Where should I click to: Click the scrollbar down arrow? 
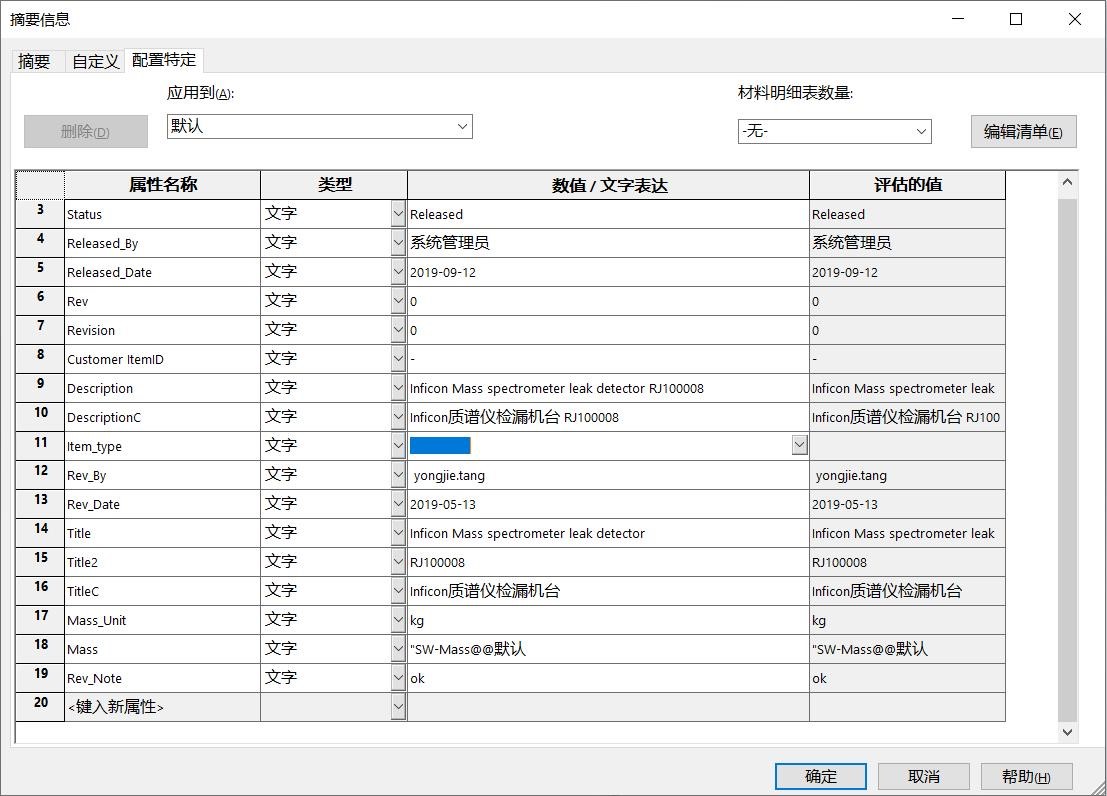[1067, 732]
